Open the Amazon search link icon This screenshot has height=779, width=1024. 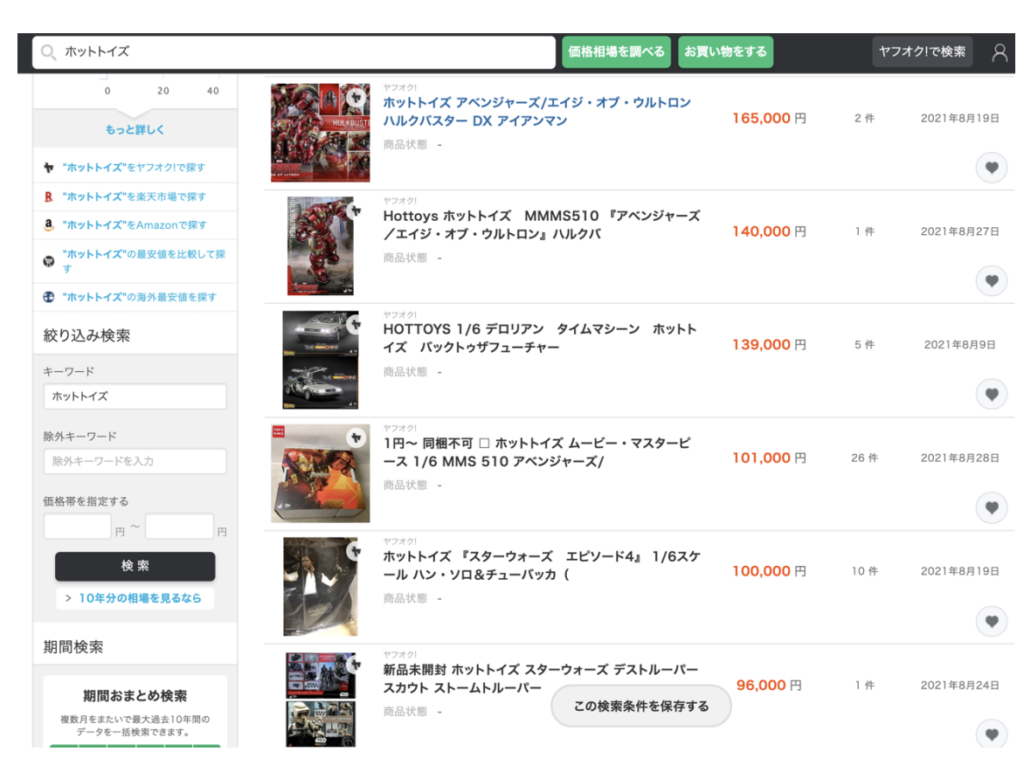point(49,225)
